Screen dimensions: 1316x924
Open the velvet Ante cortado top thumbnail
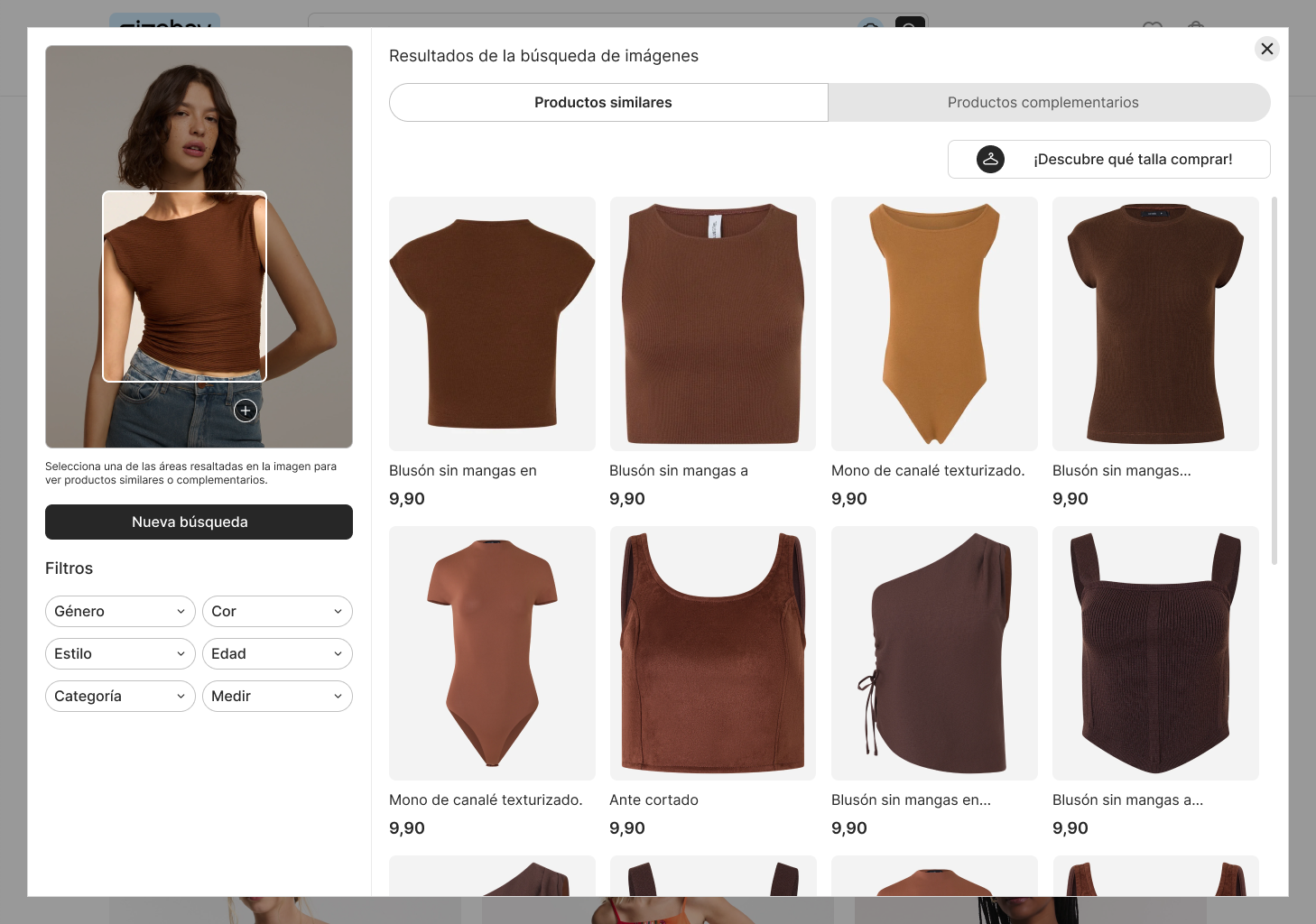pos(713,653)
